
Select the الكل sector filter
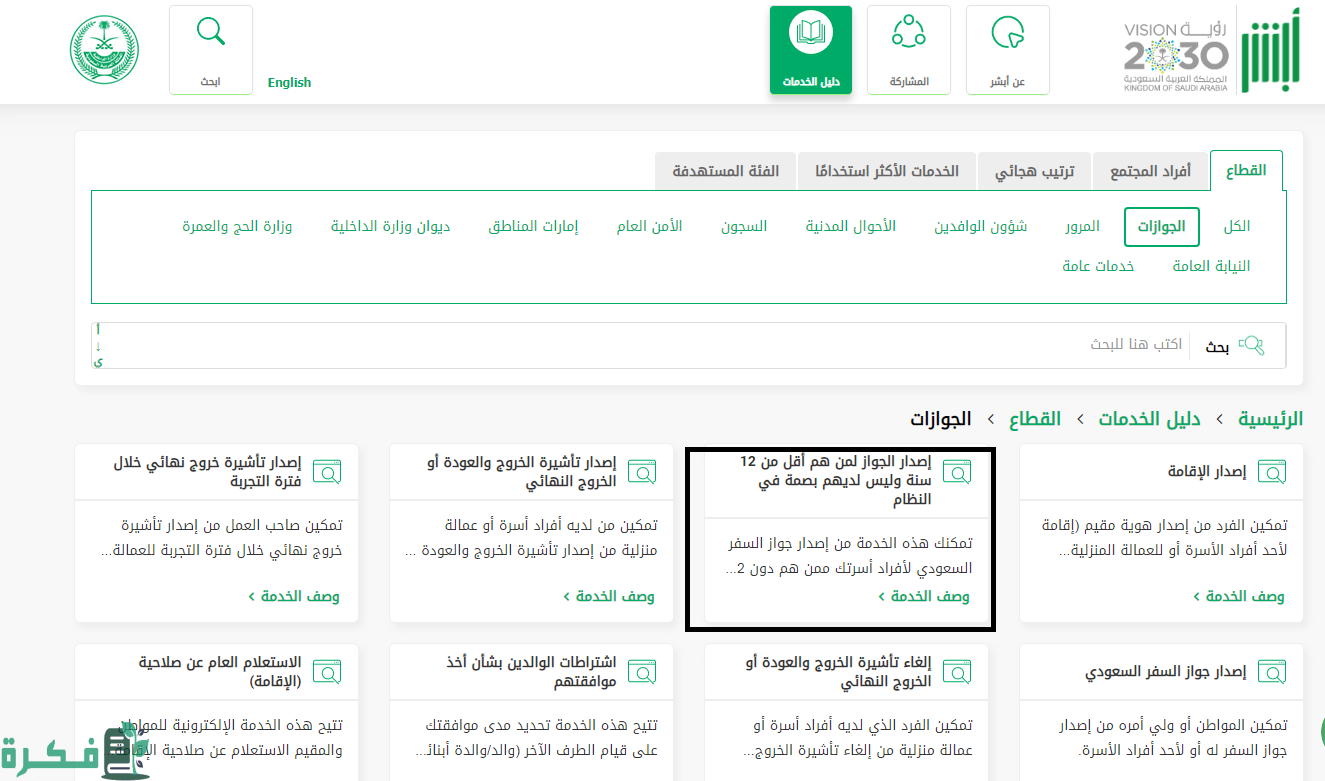click(1236, 227)
